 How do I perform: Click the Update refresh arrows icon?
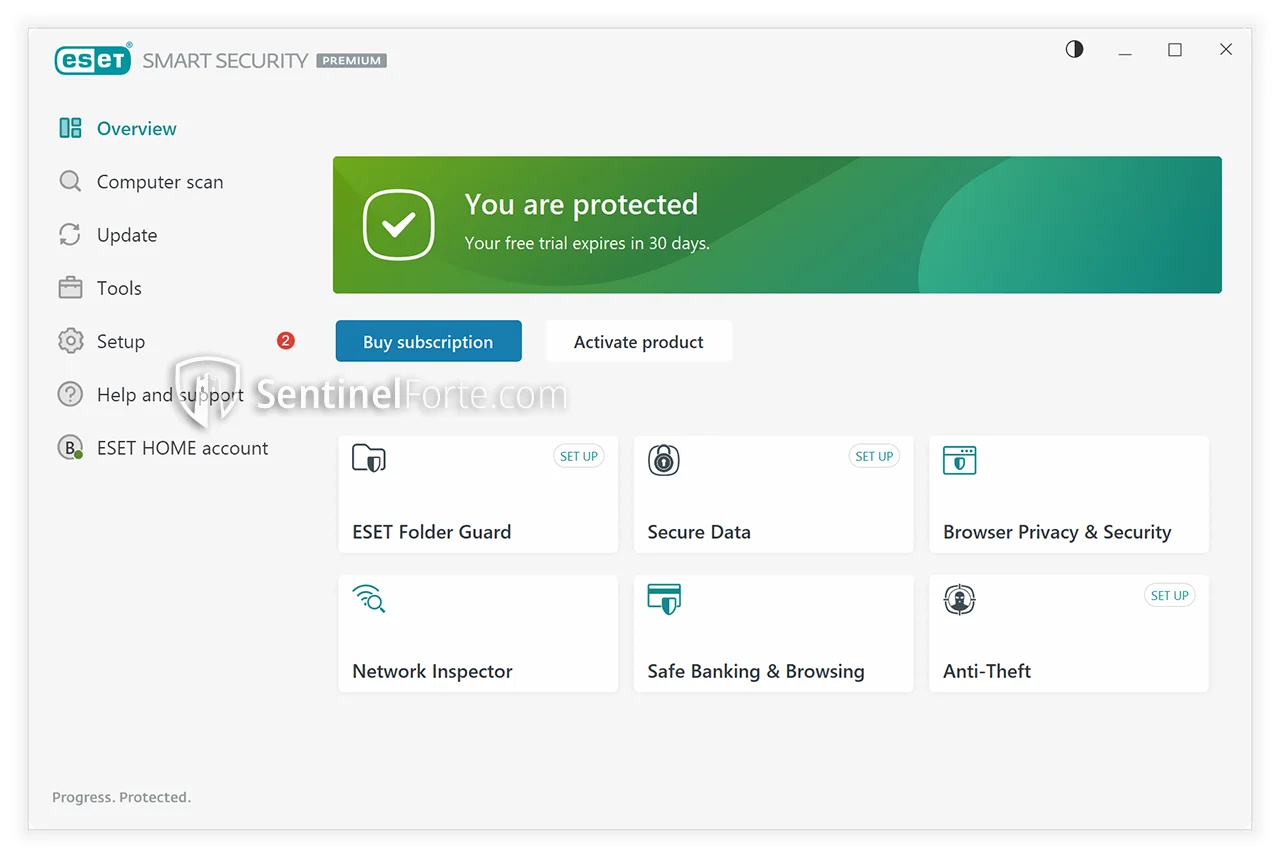pyautogui.click(x=70, y=235)
